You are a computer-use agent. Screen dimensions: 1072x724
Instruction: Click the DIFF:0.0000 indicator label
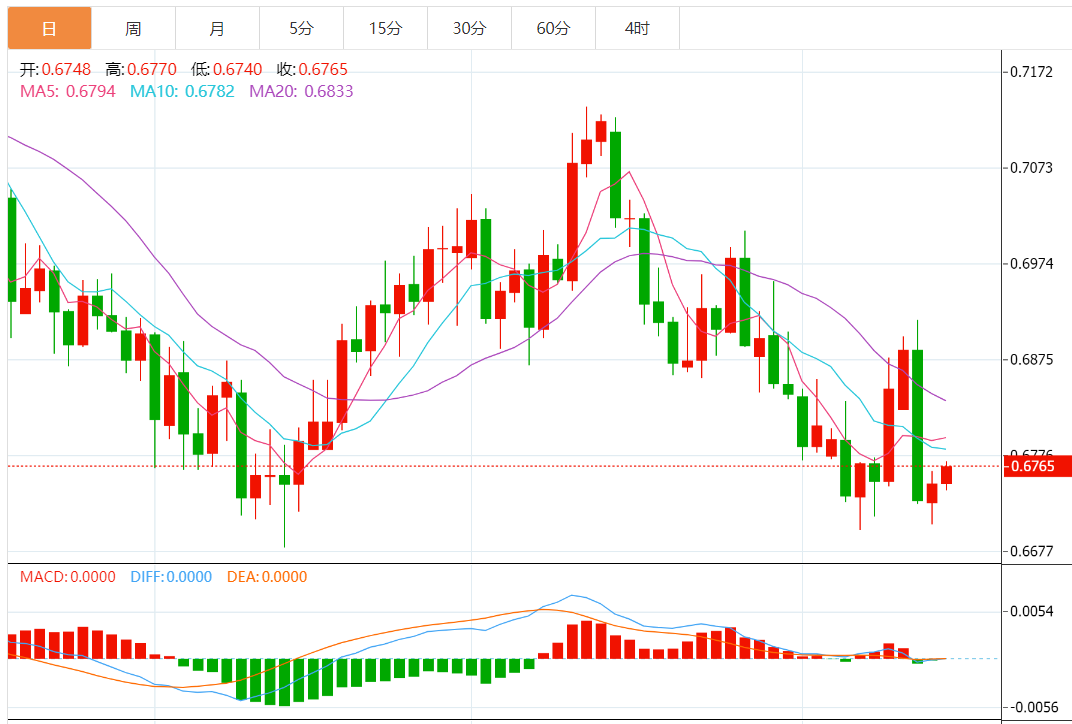[171, 577]
